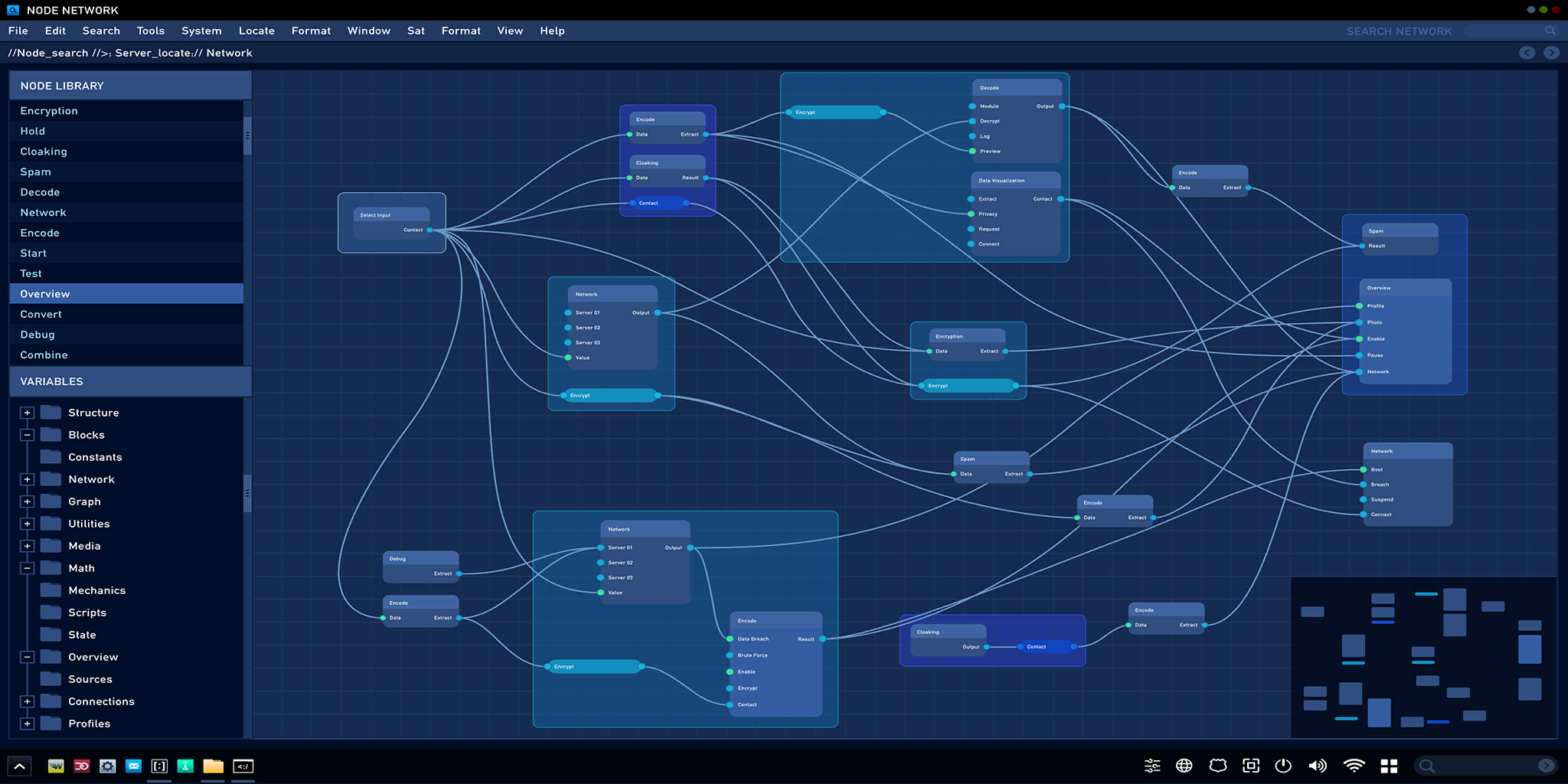Screen dimensions: 1568x784
Task: Toggle the Wi-Fi icon in system tray
Action: click(x=1354, y=766)
